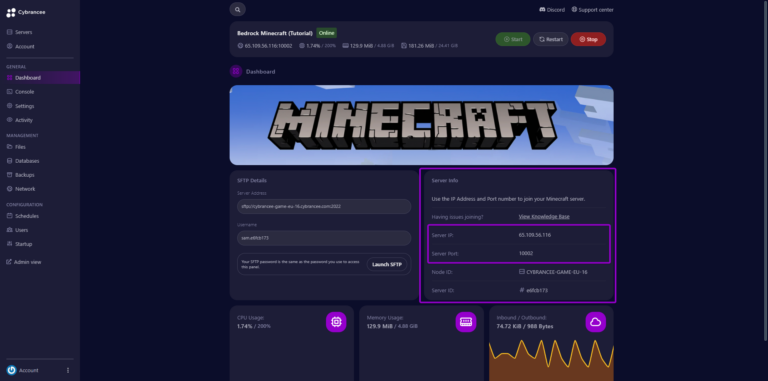Open the Files manager
This screenshot has height=381, width=768.
[x=20, y=147]
